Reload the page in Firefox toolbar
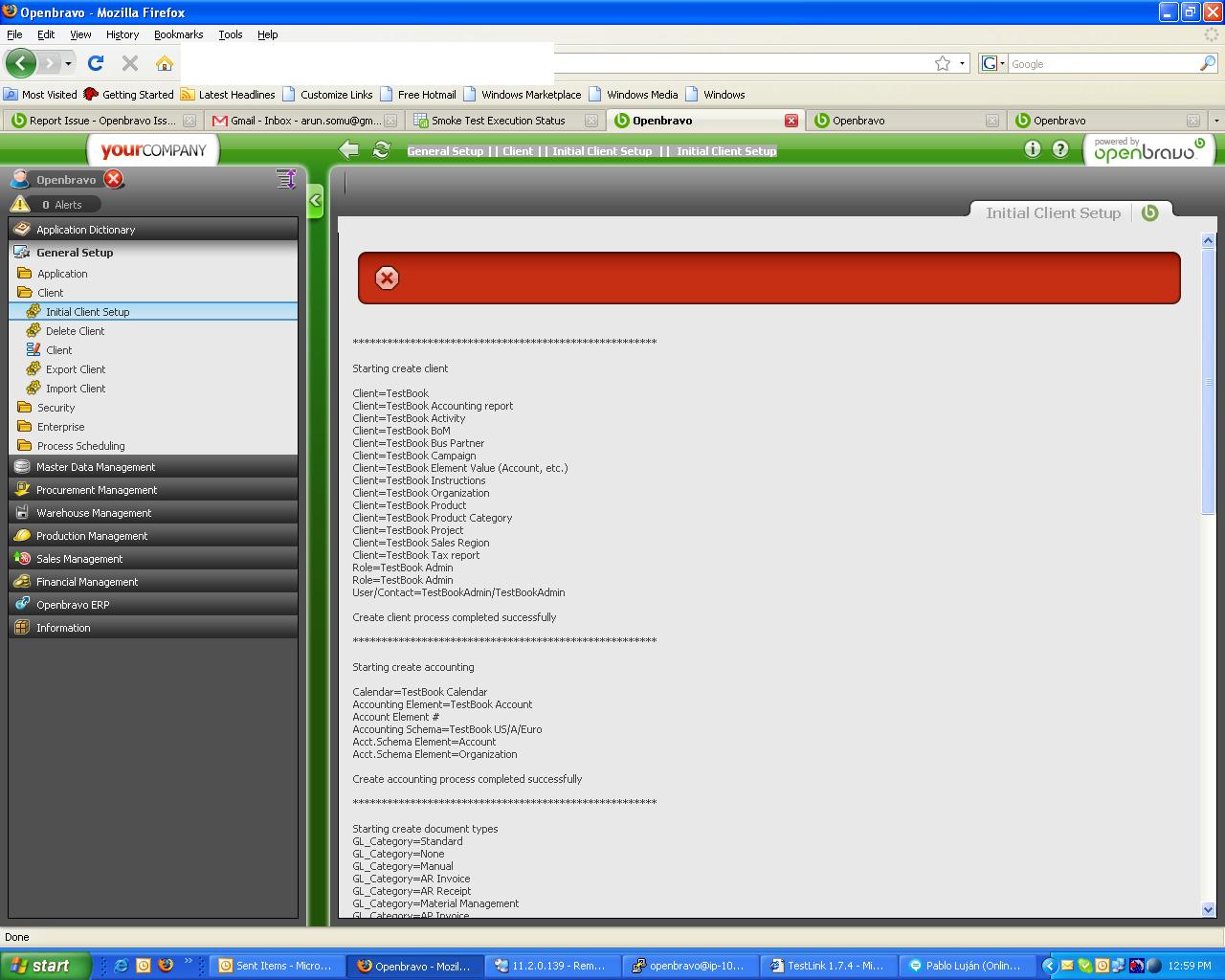This screenshot has height=980, width=1225. point(96,63)
